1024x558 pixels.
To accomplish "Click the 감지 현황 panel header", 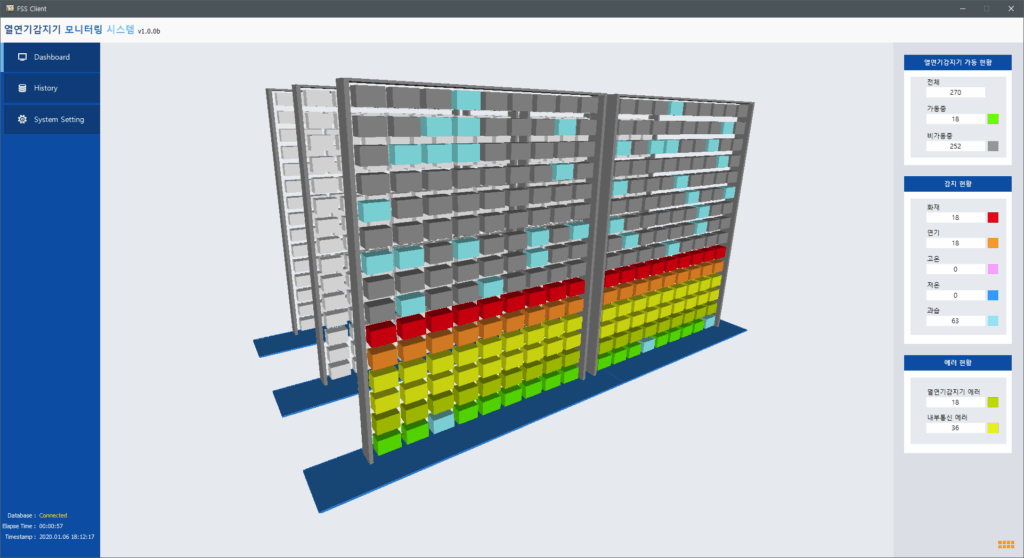I will [957, 184].
